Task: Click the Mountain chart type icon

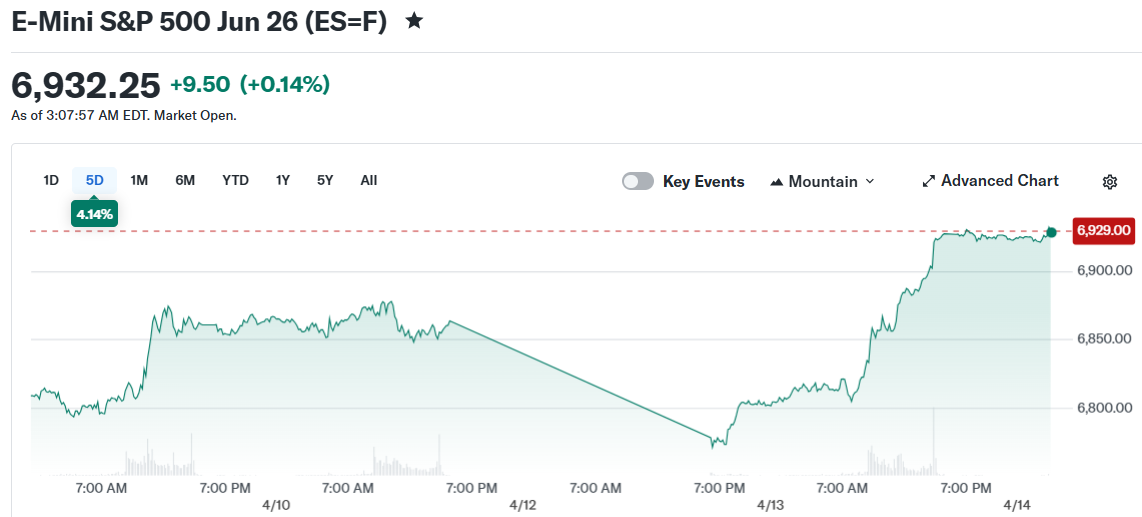Action: click(x=776, y=181)
